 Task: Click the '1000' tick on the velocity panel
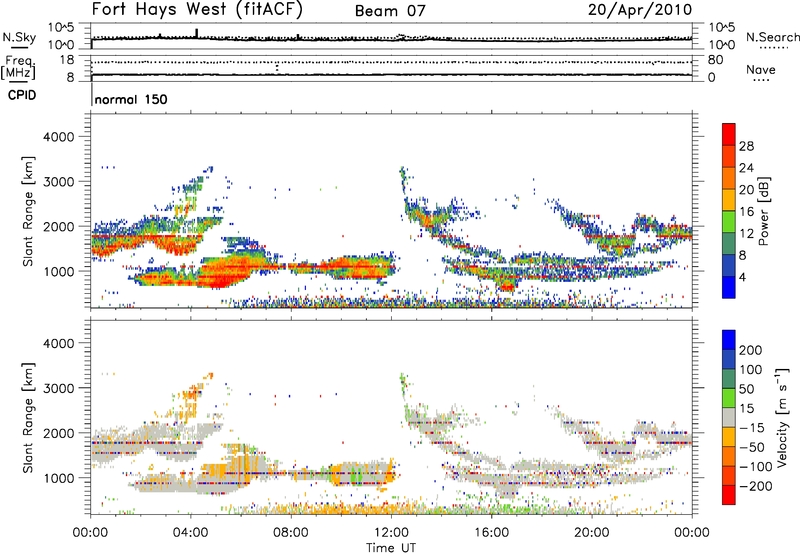click(59, 478)
